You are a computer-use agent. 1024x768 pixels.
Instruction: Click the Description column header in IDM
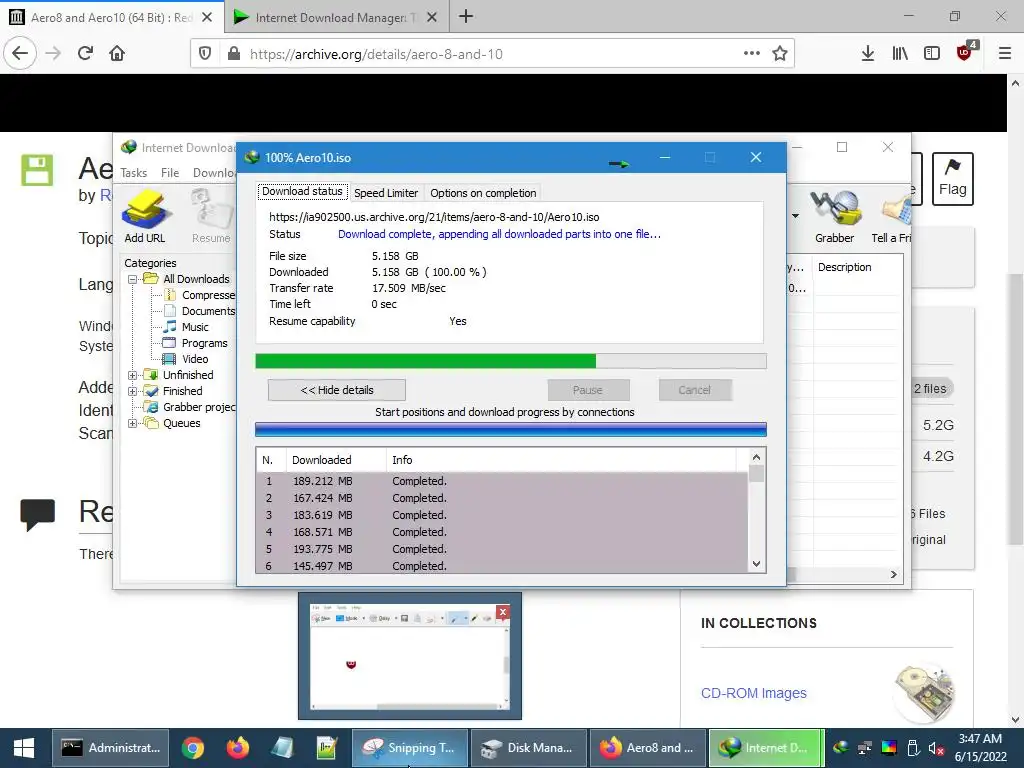pyautogui.click(x=857, y=267)
